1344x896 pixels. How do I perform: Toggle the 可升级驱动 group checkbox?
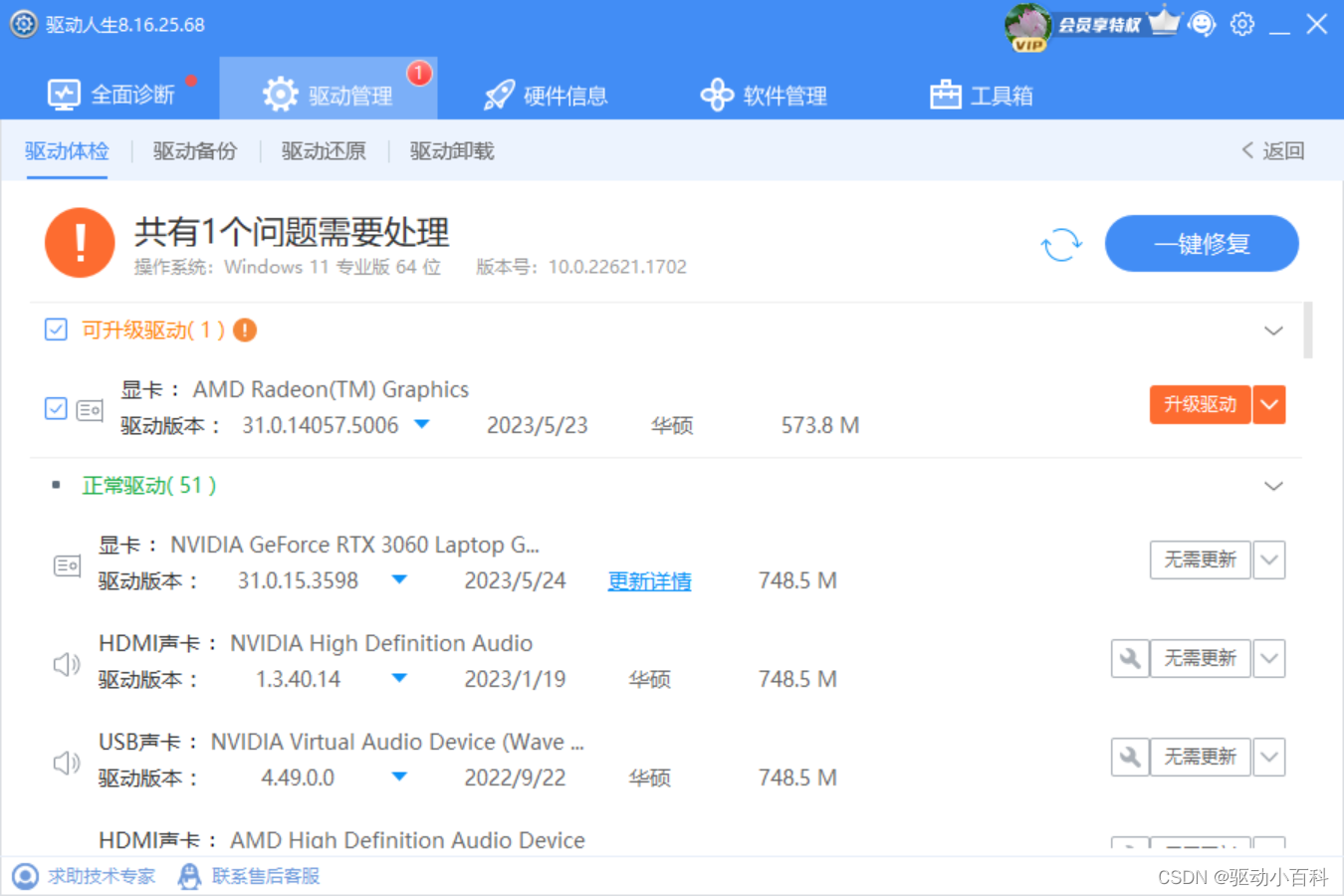[56, 330]
